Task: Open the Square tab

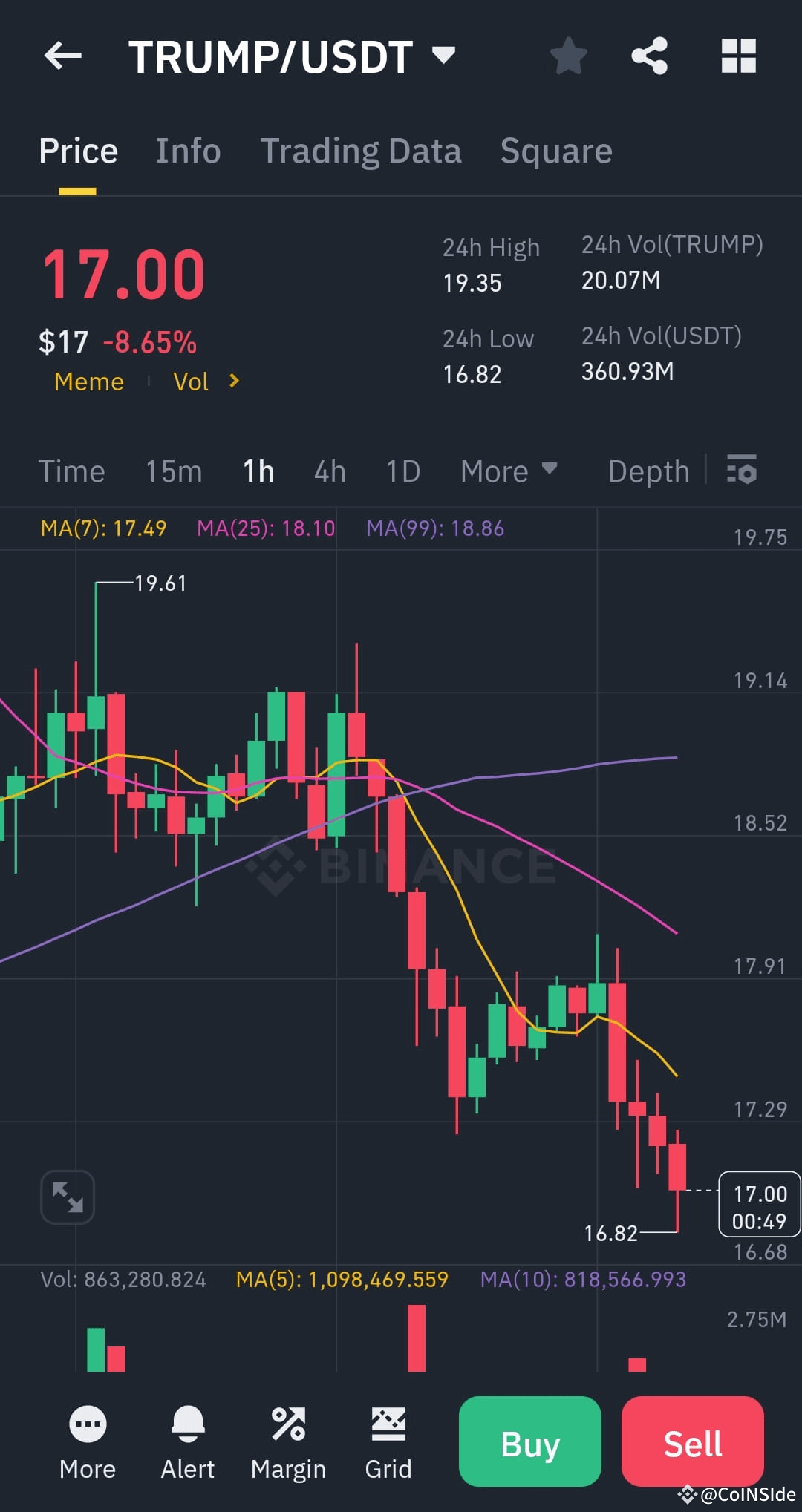Action: [556, 151]
